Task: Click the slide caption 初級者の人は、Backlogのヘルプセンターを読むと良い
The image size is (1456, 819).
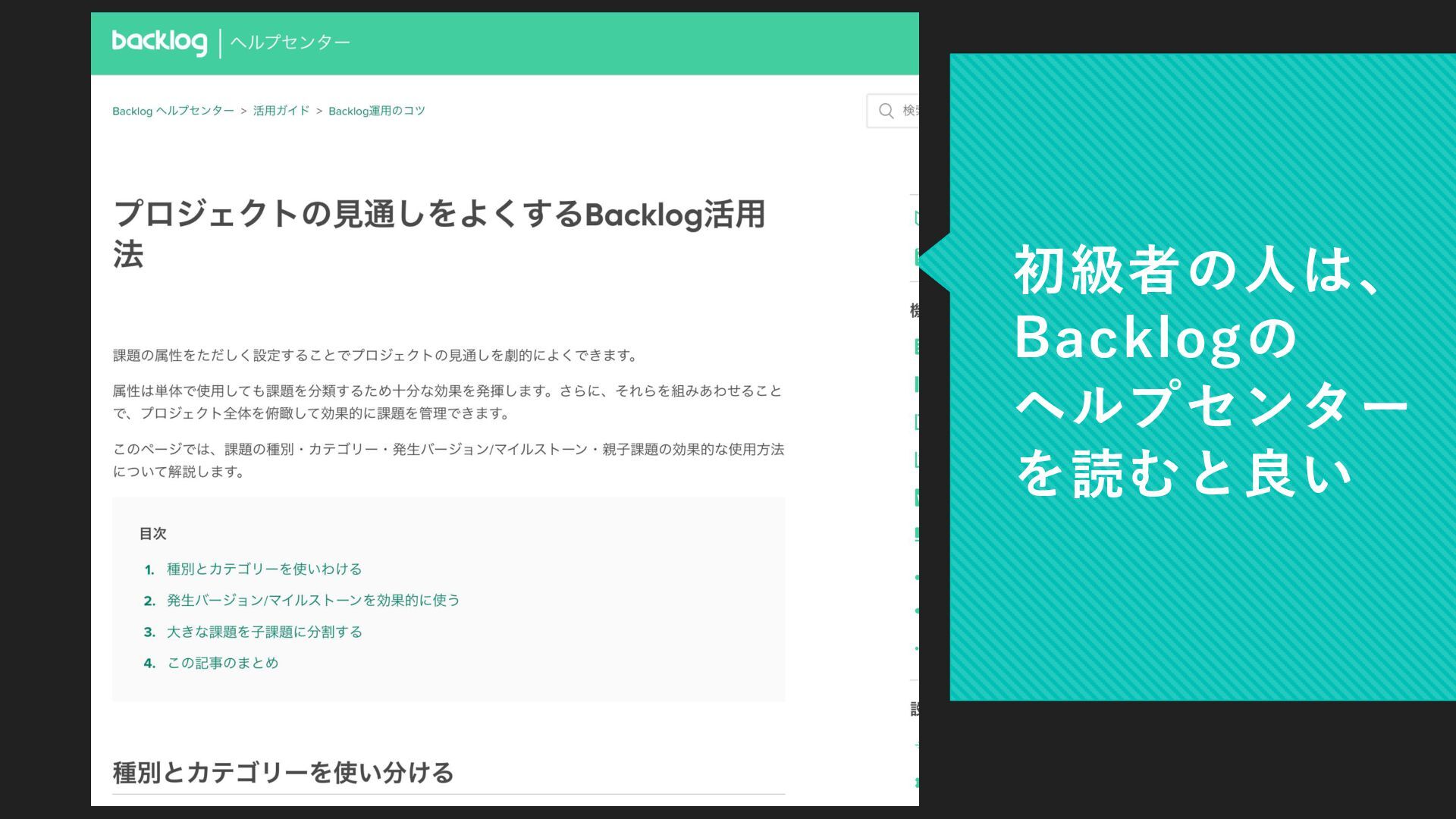Action: (1211, 372)
